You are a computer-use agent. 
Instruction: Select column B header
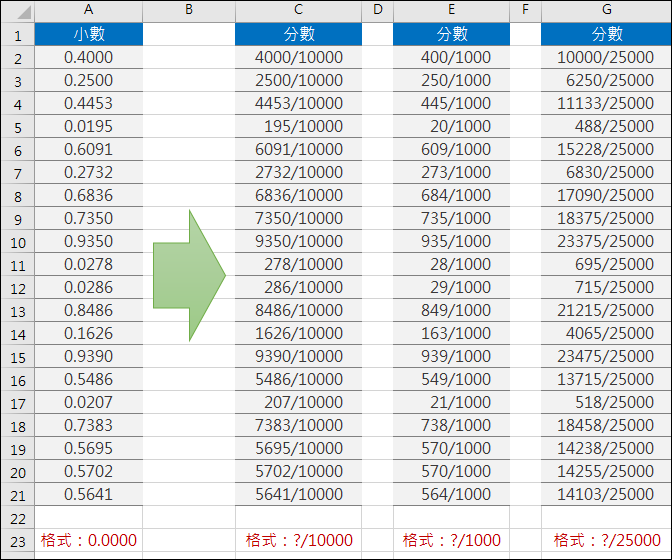point(189,10)
